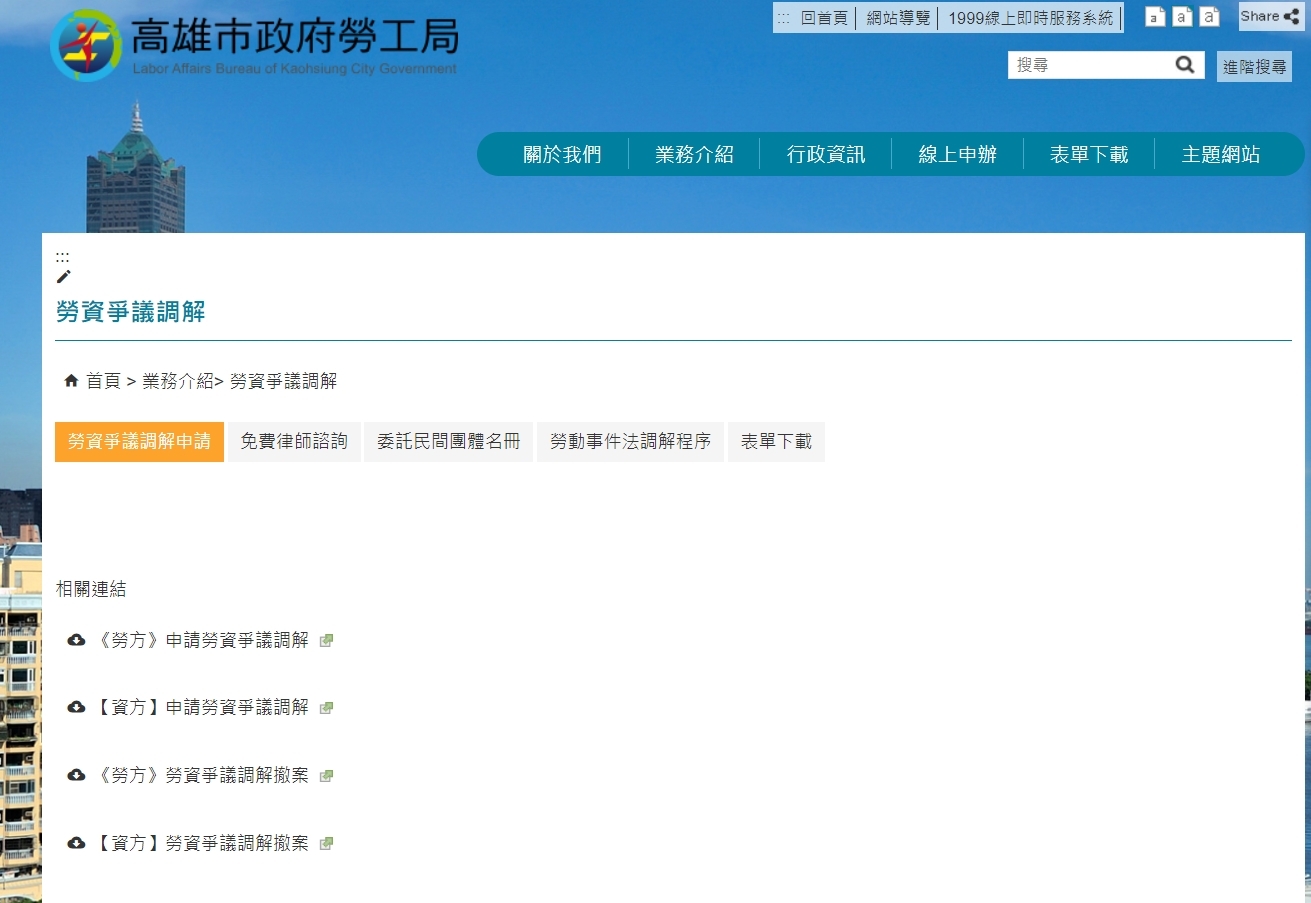Click the pencil edit icon
The image size is (1311, 903).
[64, 277]
